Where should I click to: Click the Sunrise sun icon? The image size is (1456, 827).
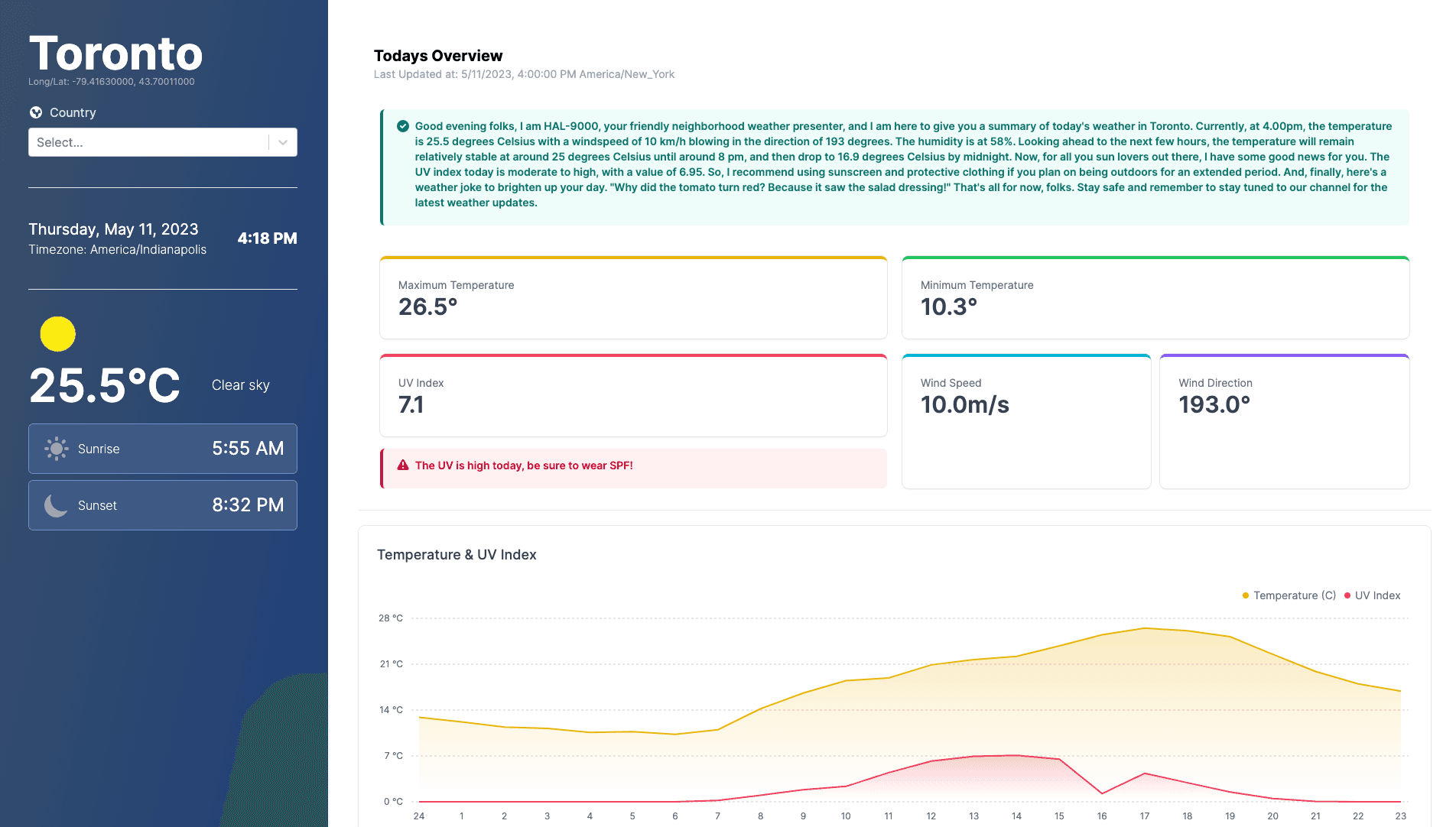(57, 449)
